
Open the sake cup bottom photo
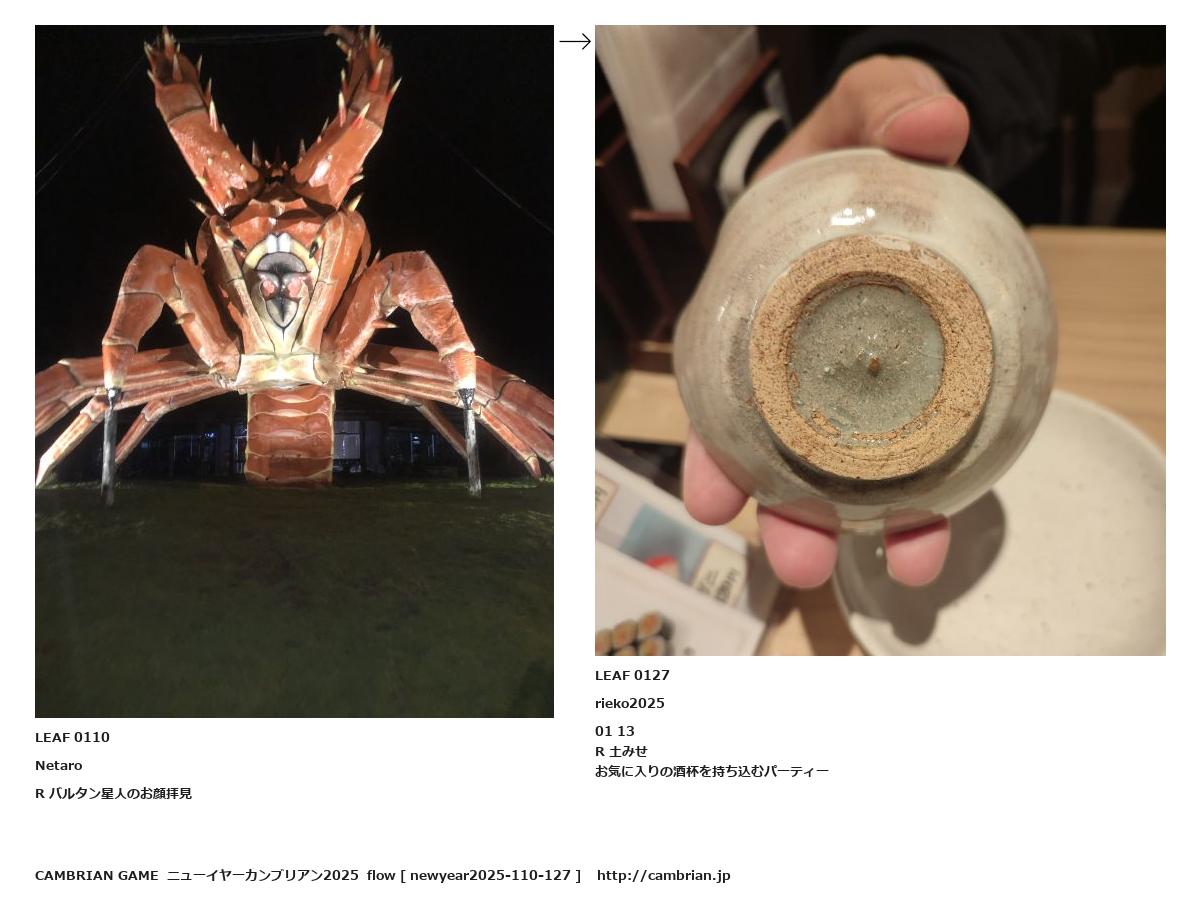click(880, 340)
